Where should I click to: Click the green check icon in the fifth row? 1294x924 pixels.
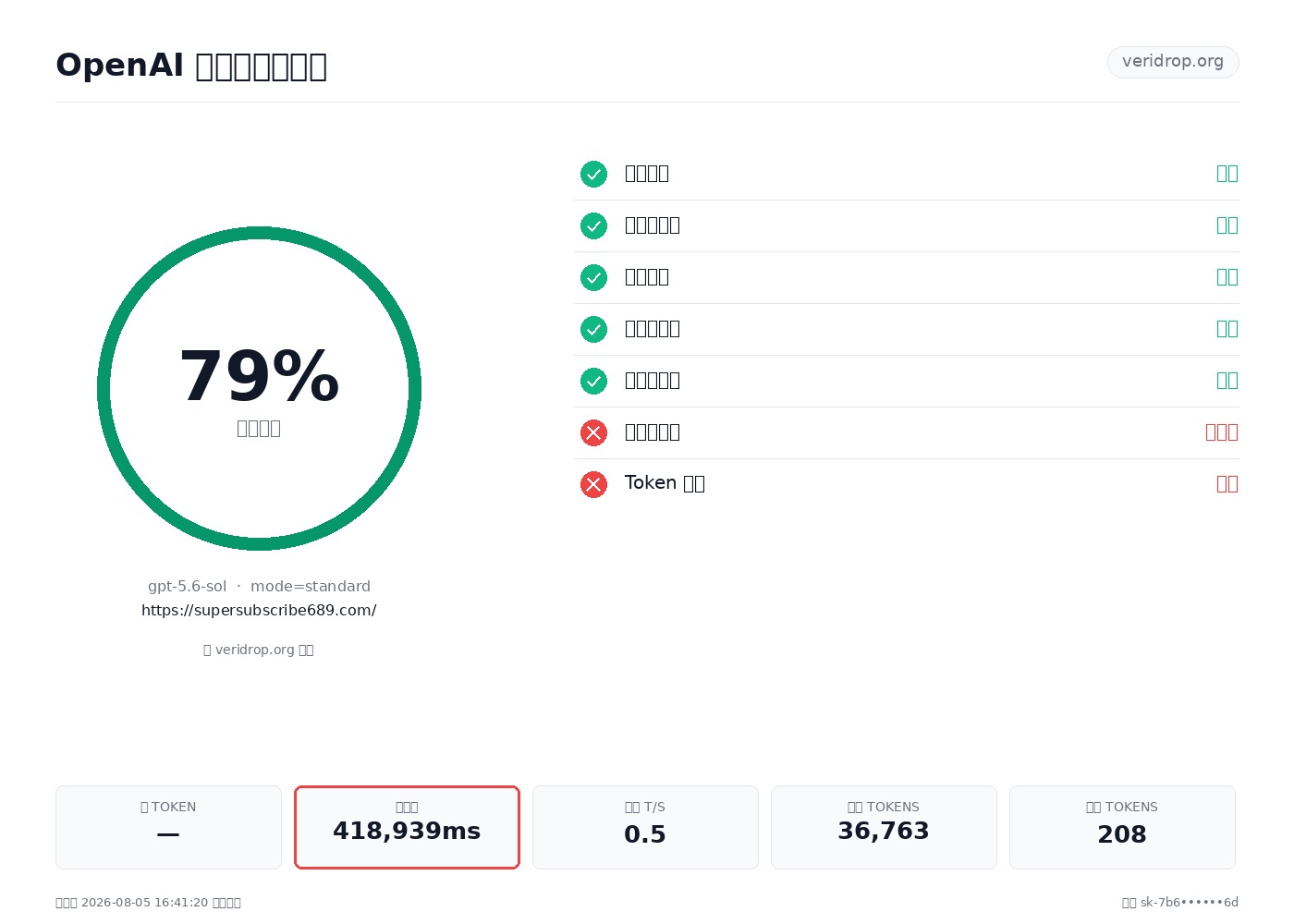tap(593, 381)
